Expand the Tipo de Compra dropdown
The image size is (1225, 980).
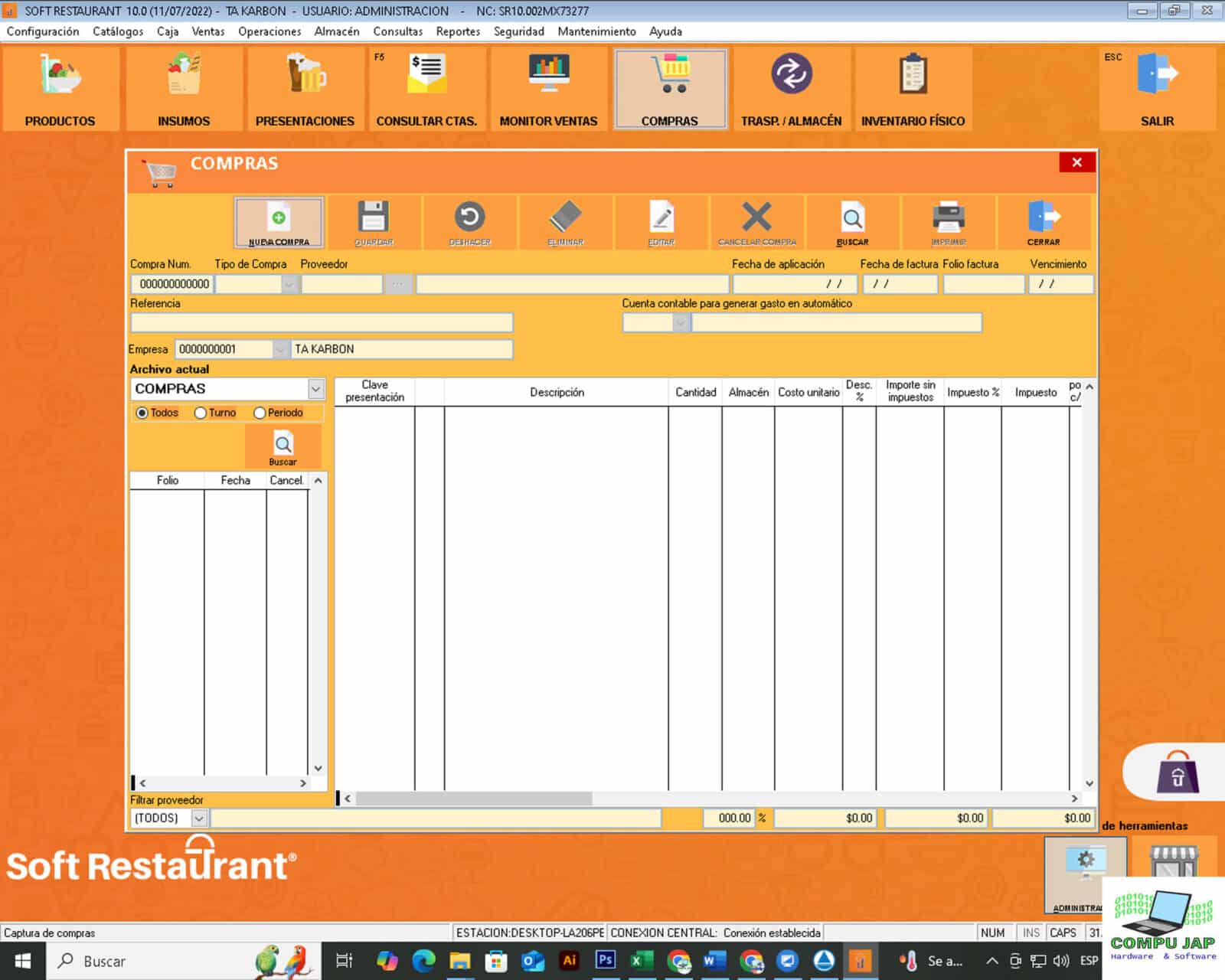tap(289, 284)
